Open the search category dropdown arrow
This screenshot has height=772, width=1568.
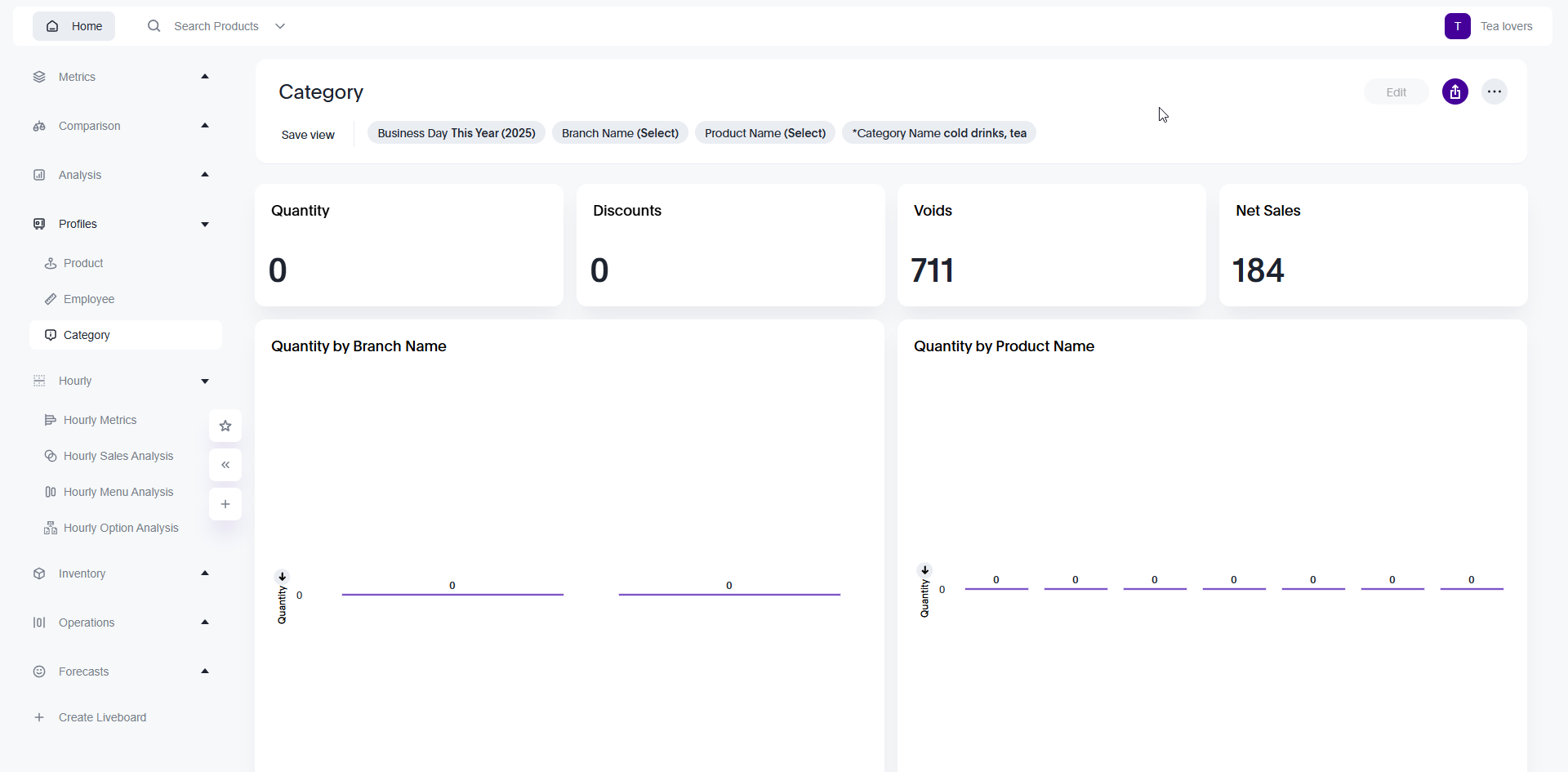[280, 25]
